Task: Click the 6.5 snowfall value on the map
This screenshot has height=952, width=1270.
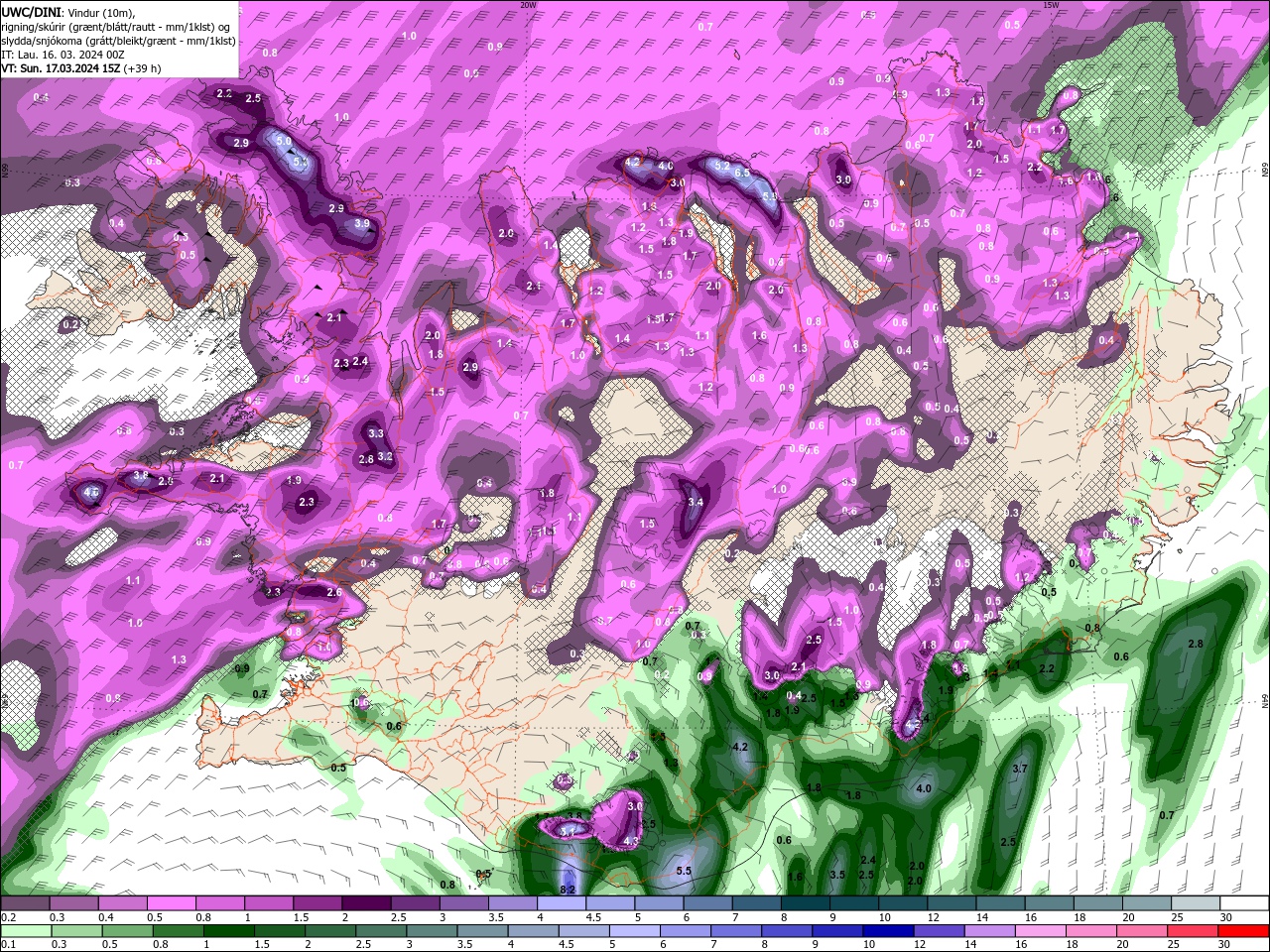Action: [741, 172]
